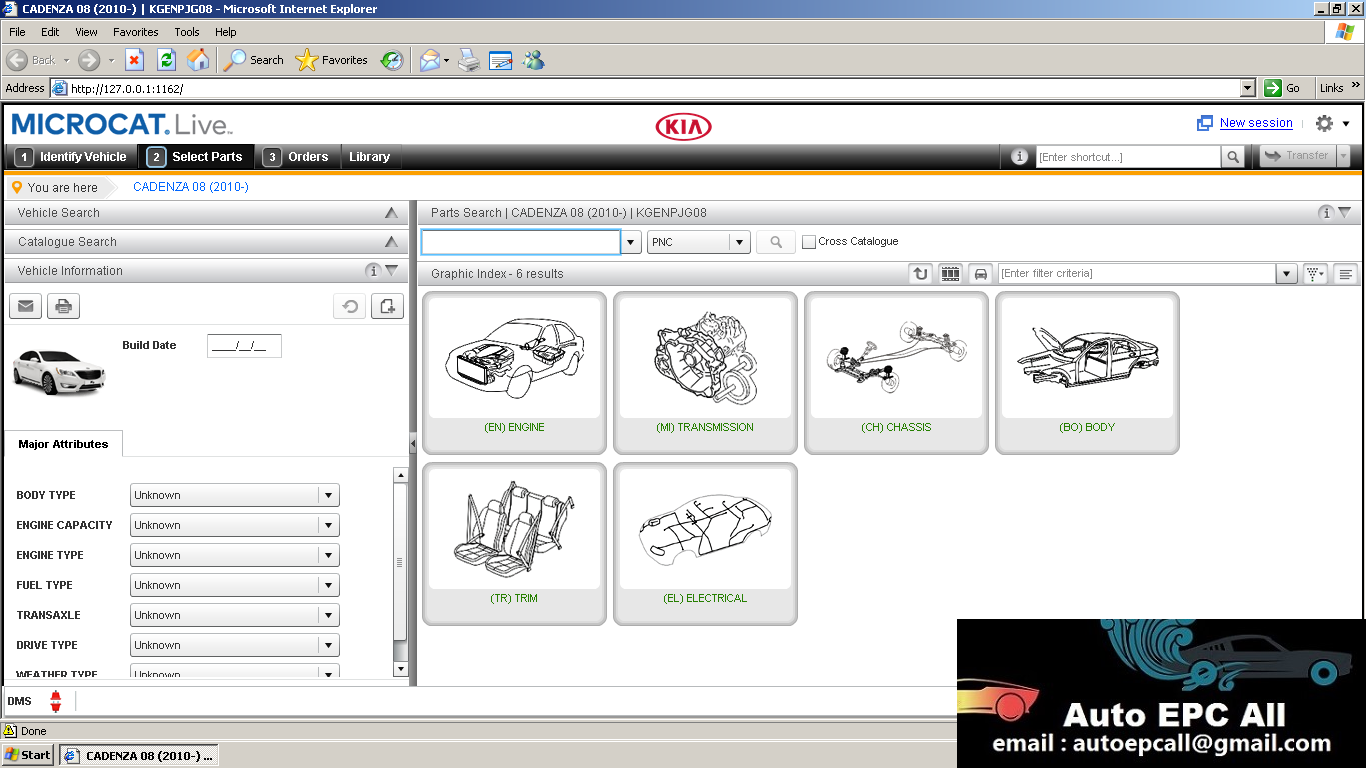1366x768 pixels.
Task: Open the email vehicle details icon
Action: (x=25, y=306)
